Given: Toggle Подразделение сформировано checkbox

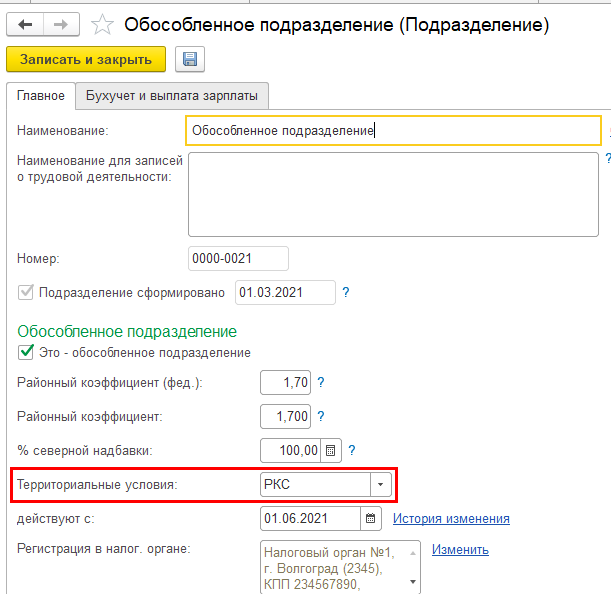Looking at the screenshot, I should (25, 293).
